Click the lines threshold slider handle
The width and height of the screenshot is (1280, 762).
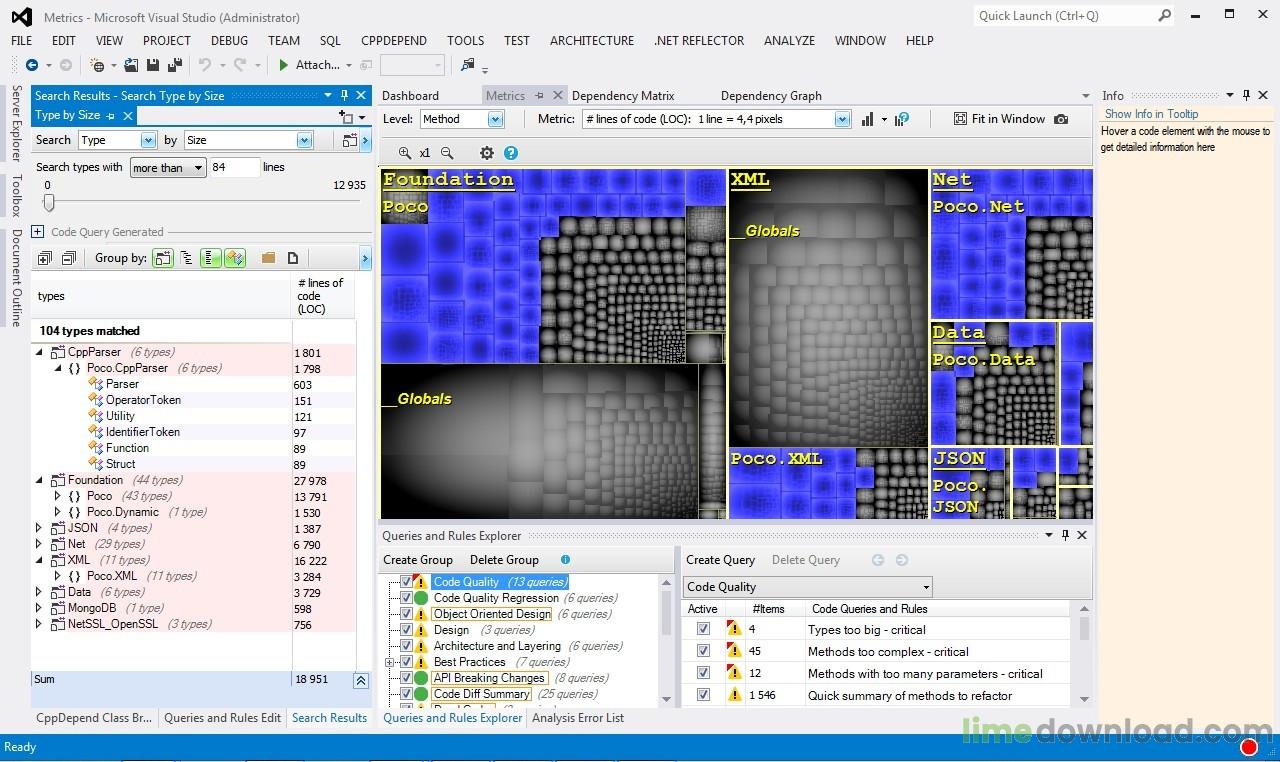(x=48, y=202)
